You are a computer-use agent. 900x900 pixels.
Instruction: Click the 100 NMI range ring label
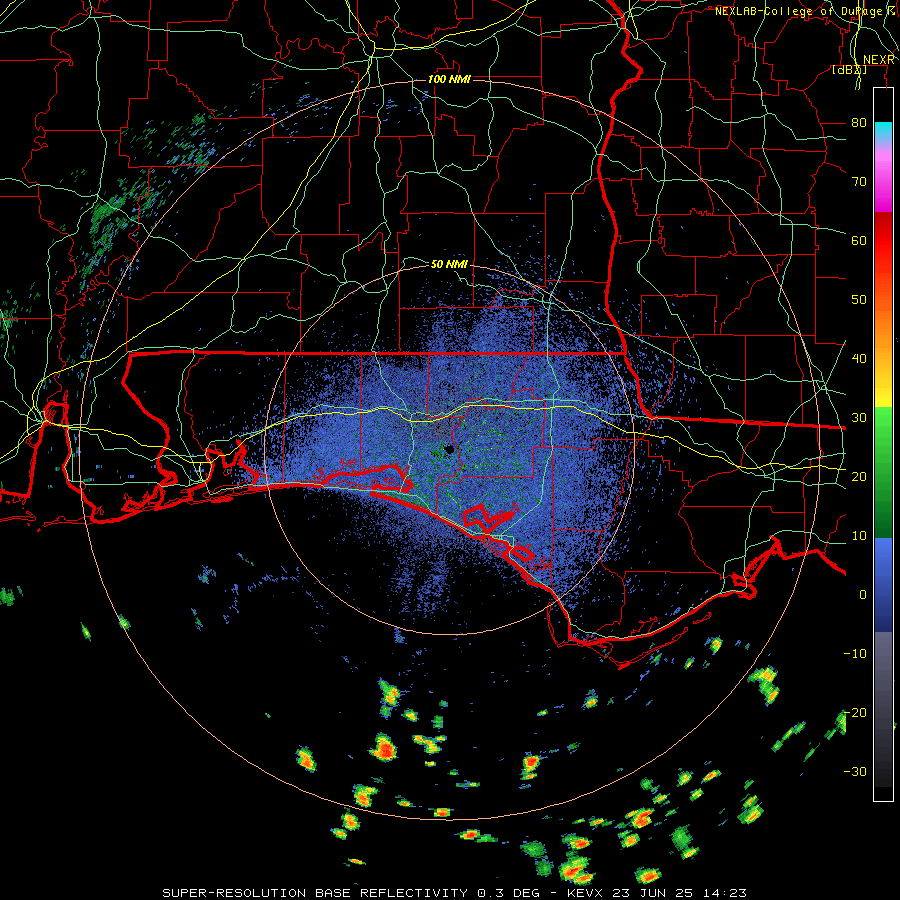pos(449,79)
